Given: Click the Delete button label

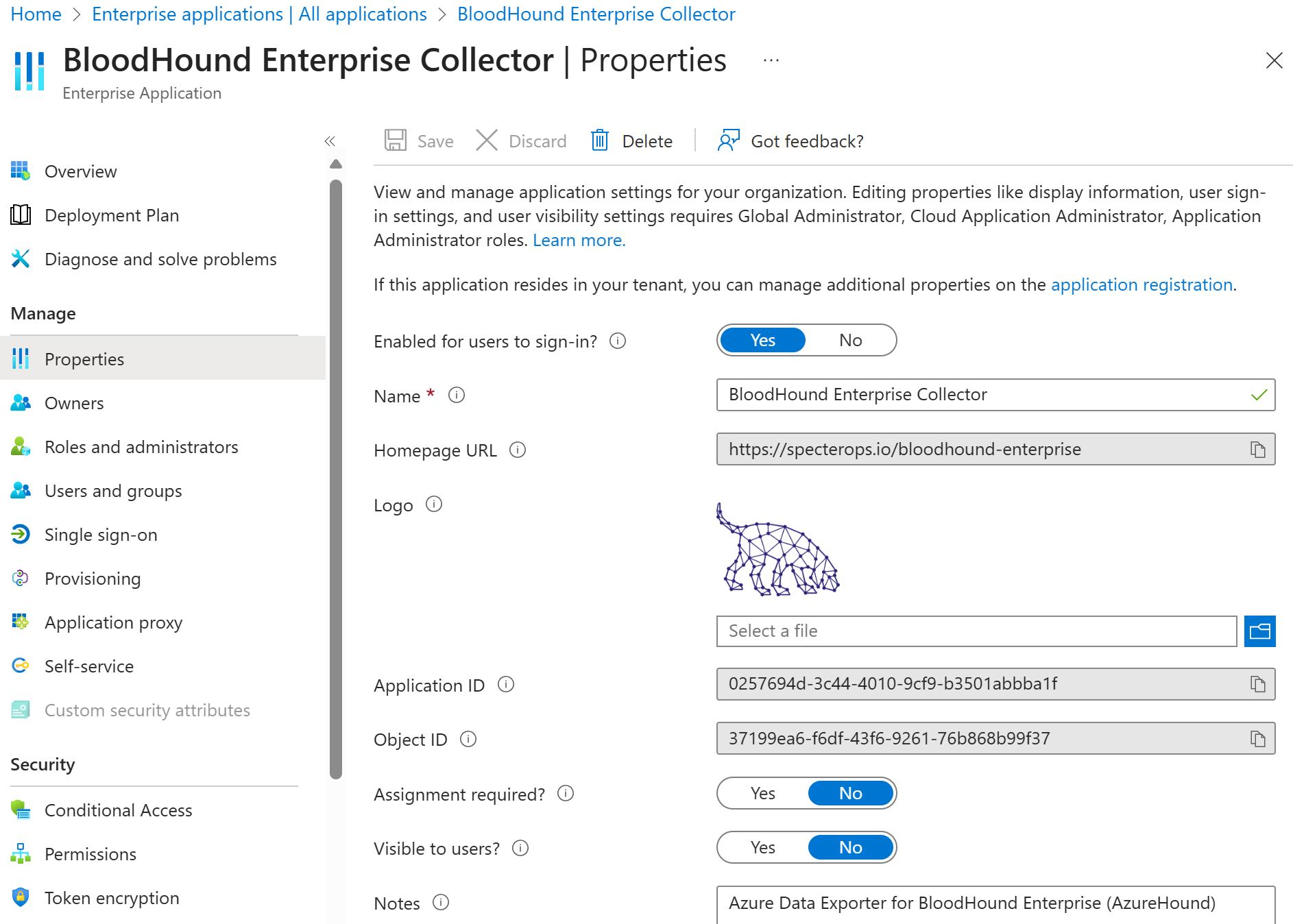Looking at the screenshot, I should click(647, 141).
